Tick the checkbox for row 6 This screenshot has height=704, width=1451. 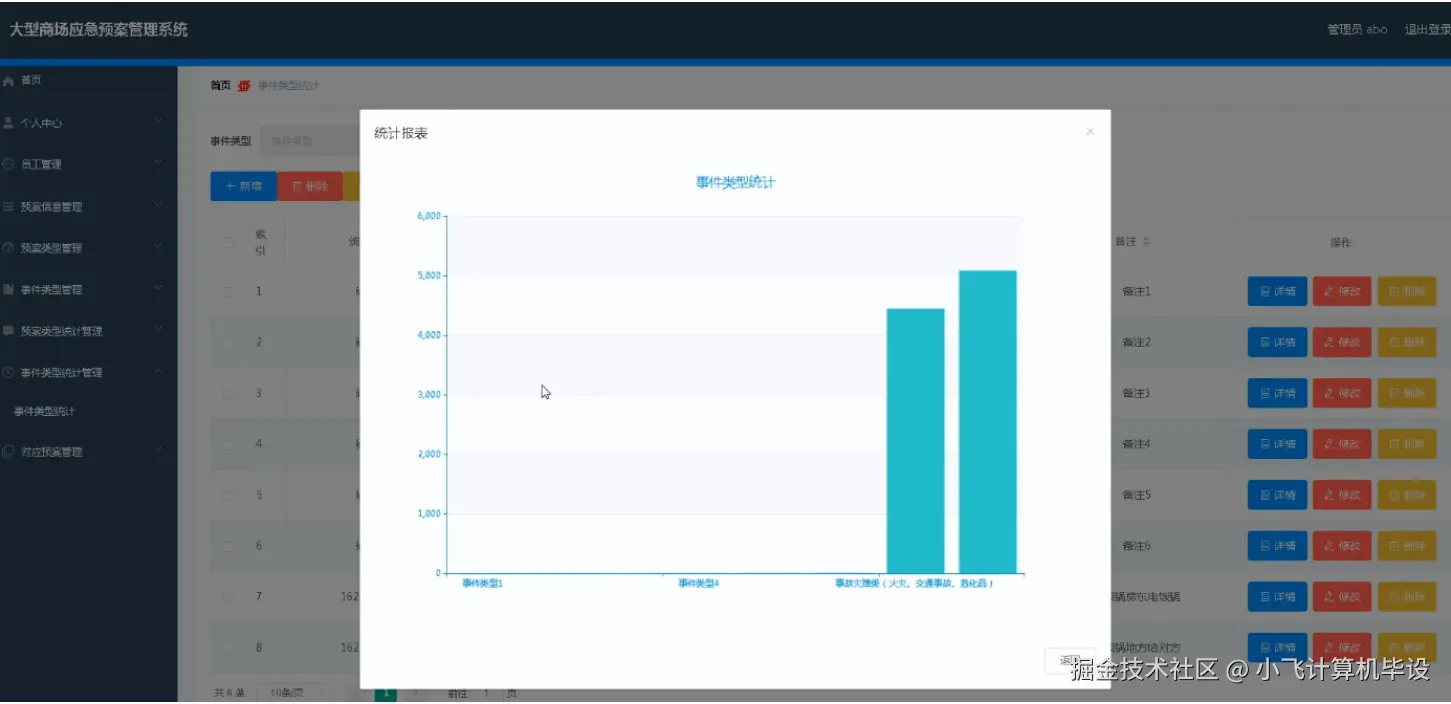coord(228,546)
